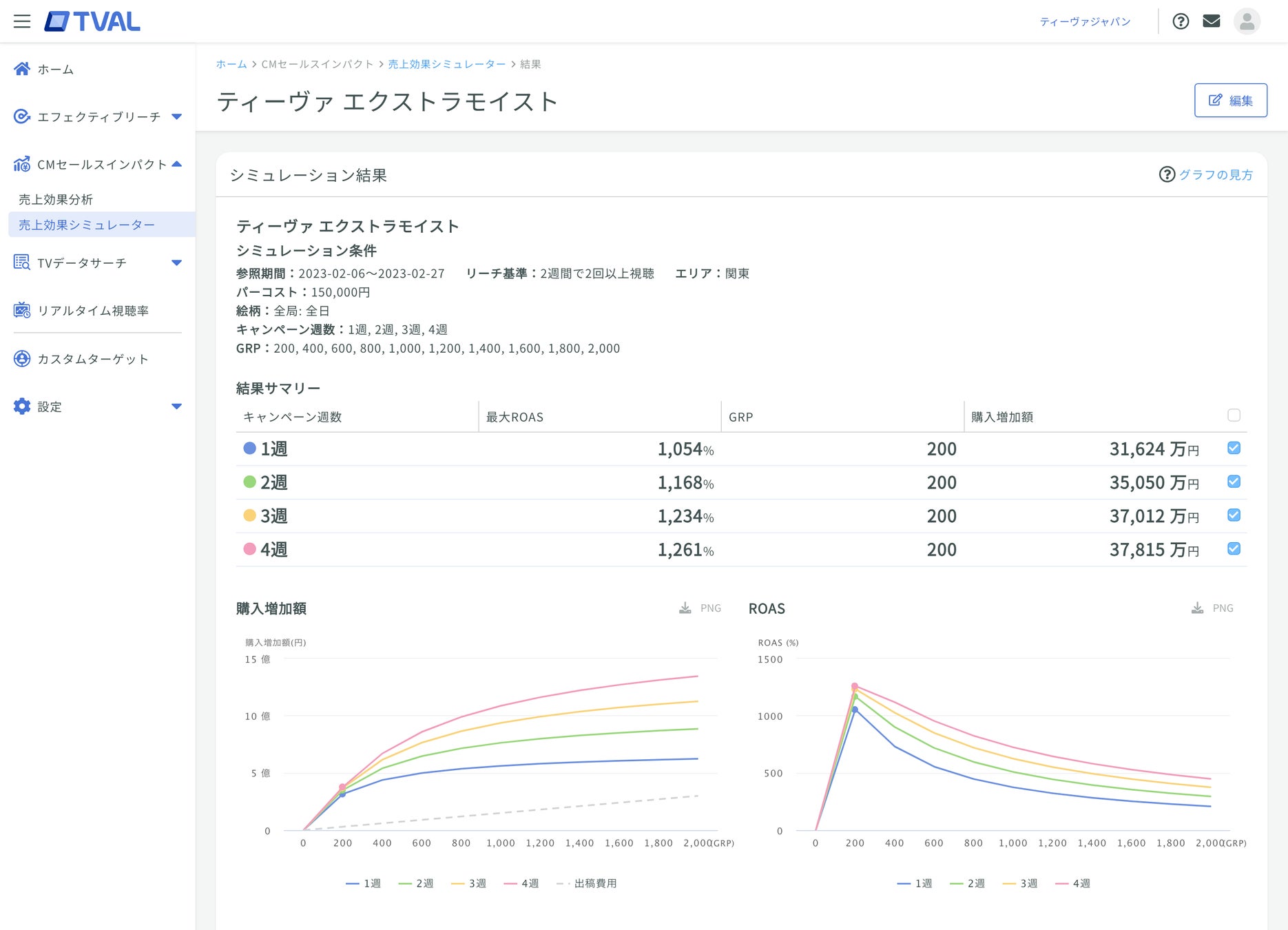The image size is (1288, 930).
Task: Click the pencil icon in 編集 button
Action: 1216,100
